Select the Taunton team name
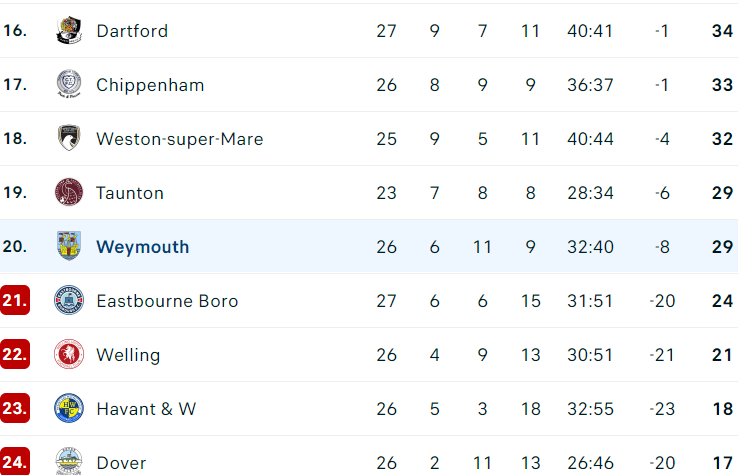 click(x=130, y=193)
